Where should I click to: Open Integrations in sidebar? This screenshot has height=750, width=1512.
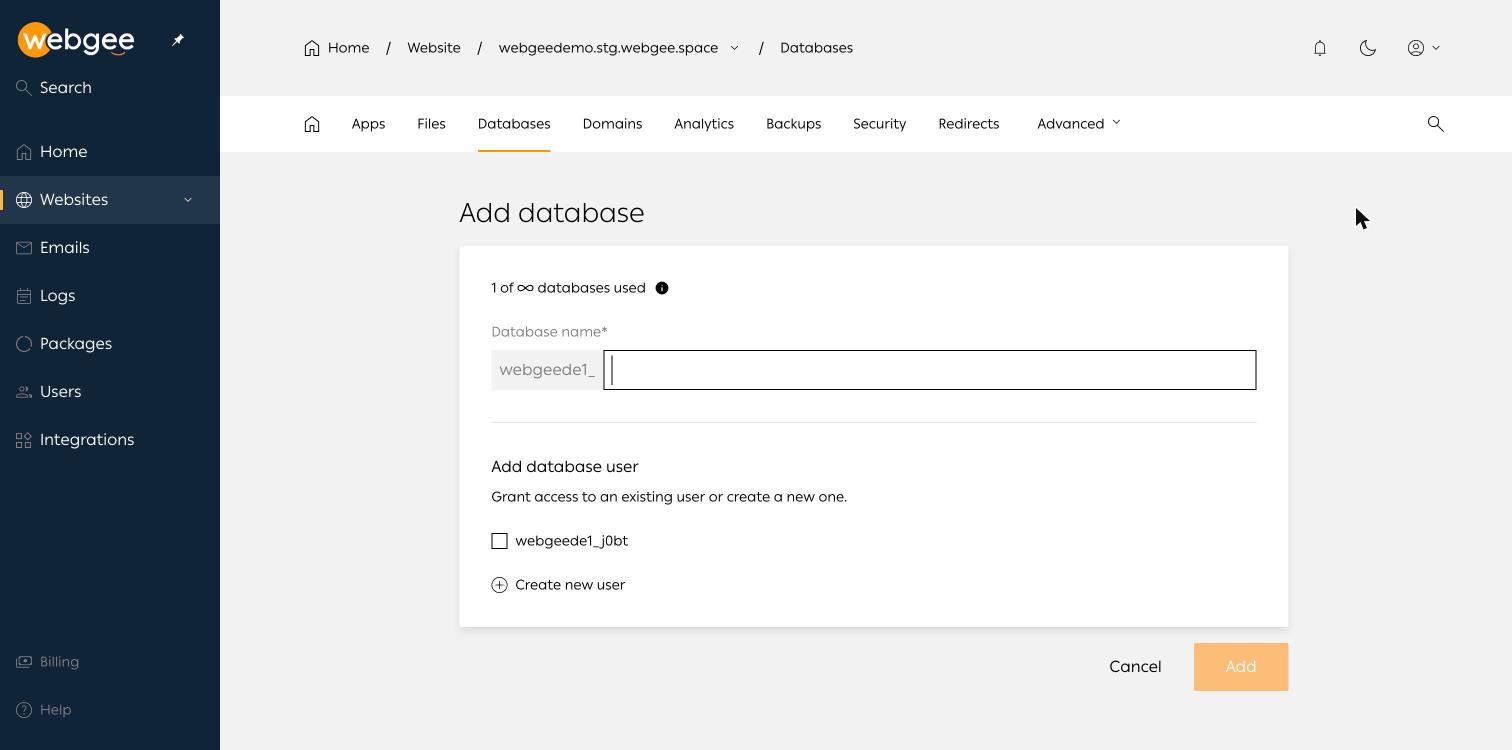110,440
